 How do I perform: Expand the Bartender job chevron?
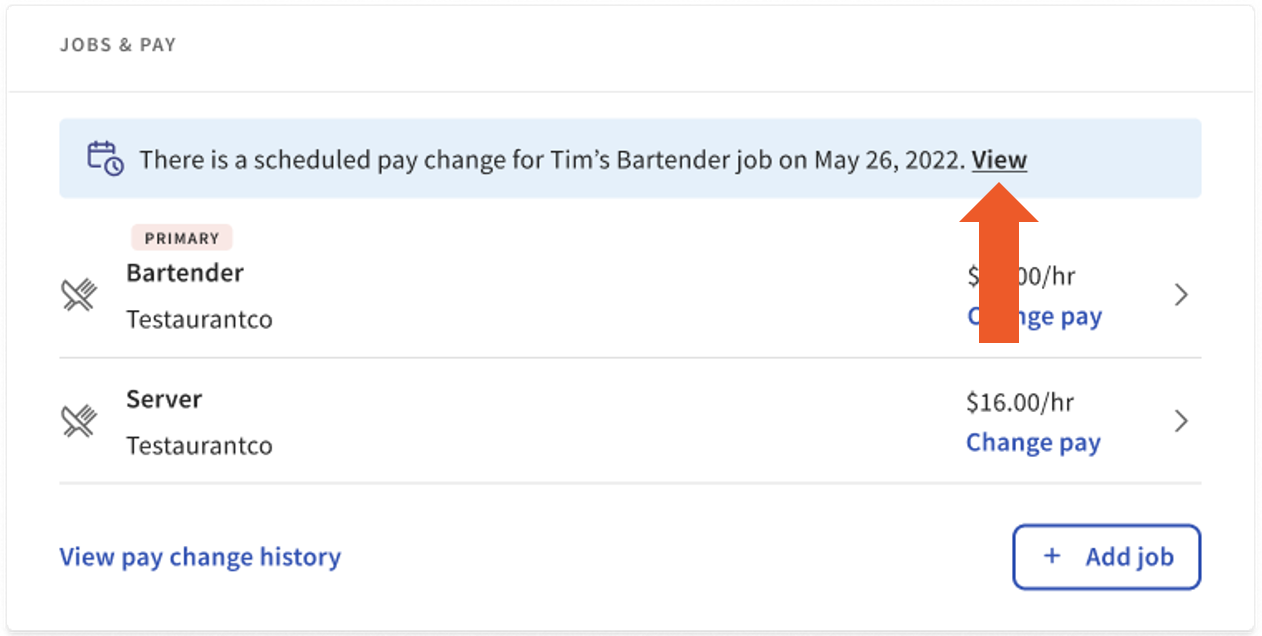[1181, 295]
